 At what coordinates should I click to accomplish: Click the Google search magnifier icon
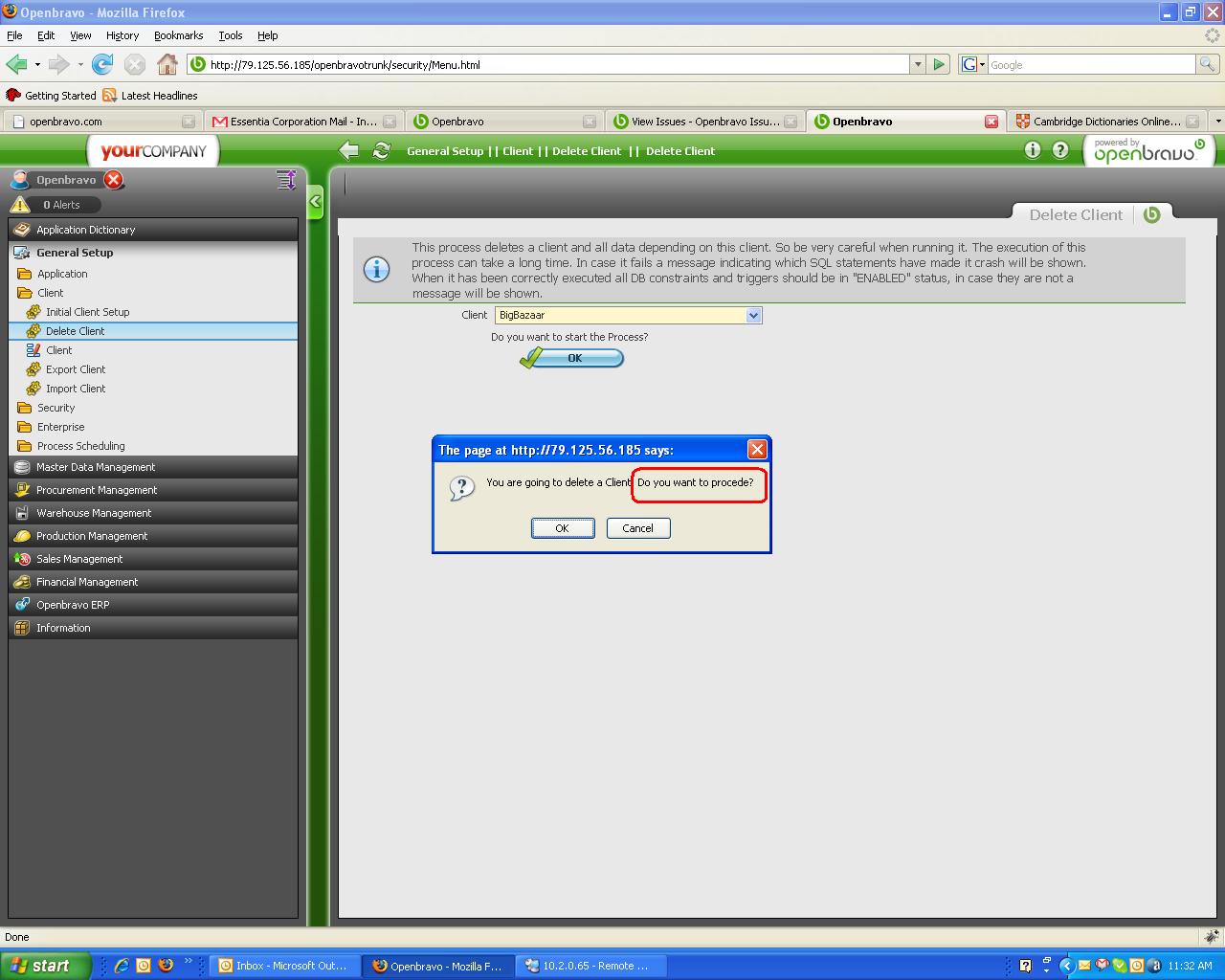coord(1208,64)
